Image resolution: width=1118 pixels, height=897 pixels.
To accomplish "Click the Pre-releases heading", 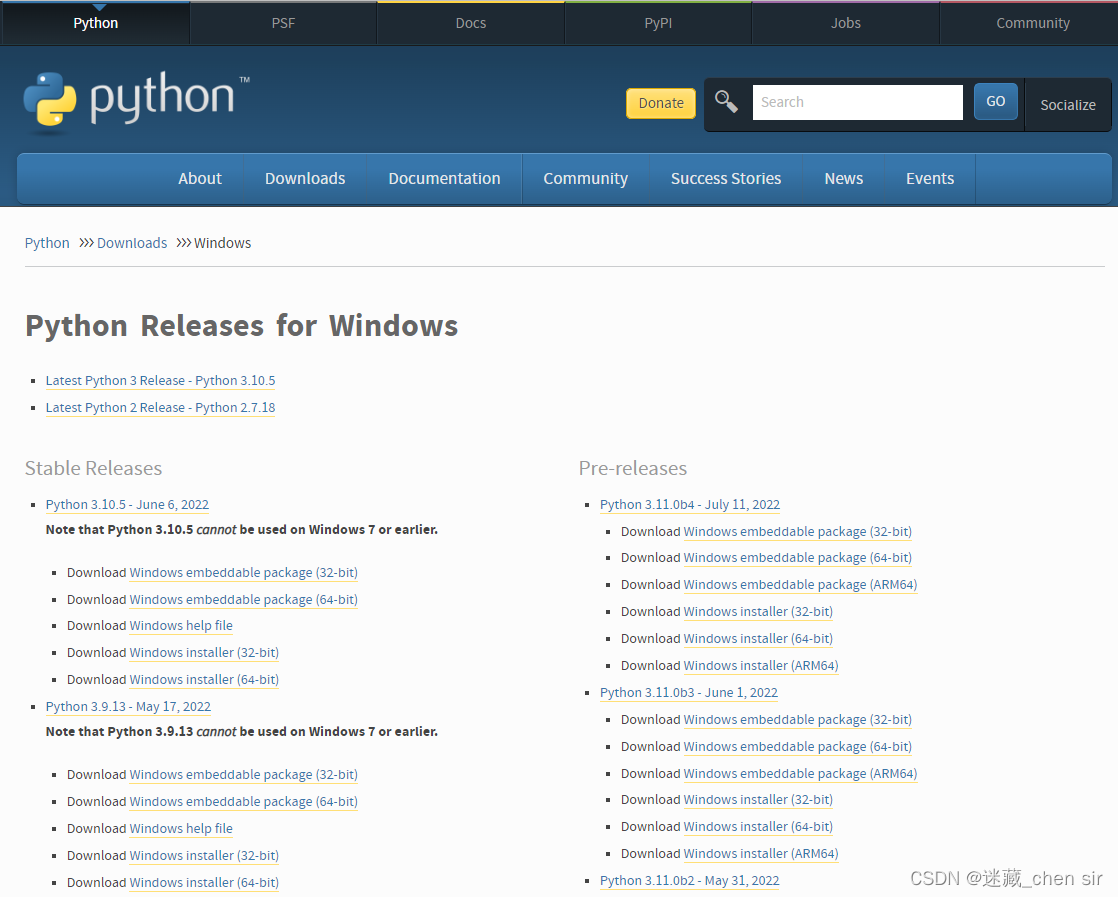I will click(x=632, y=468).
